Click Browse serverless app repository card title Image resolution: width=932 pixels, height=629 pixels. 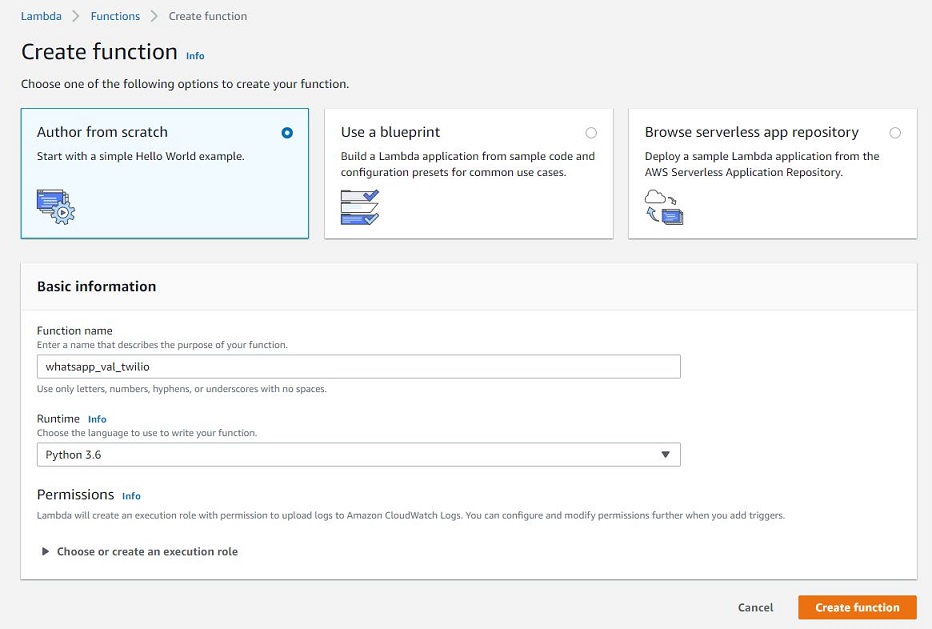point(752,132)
